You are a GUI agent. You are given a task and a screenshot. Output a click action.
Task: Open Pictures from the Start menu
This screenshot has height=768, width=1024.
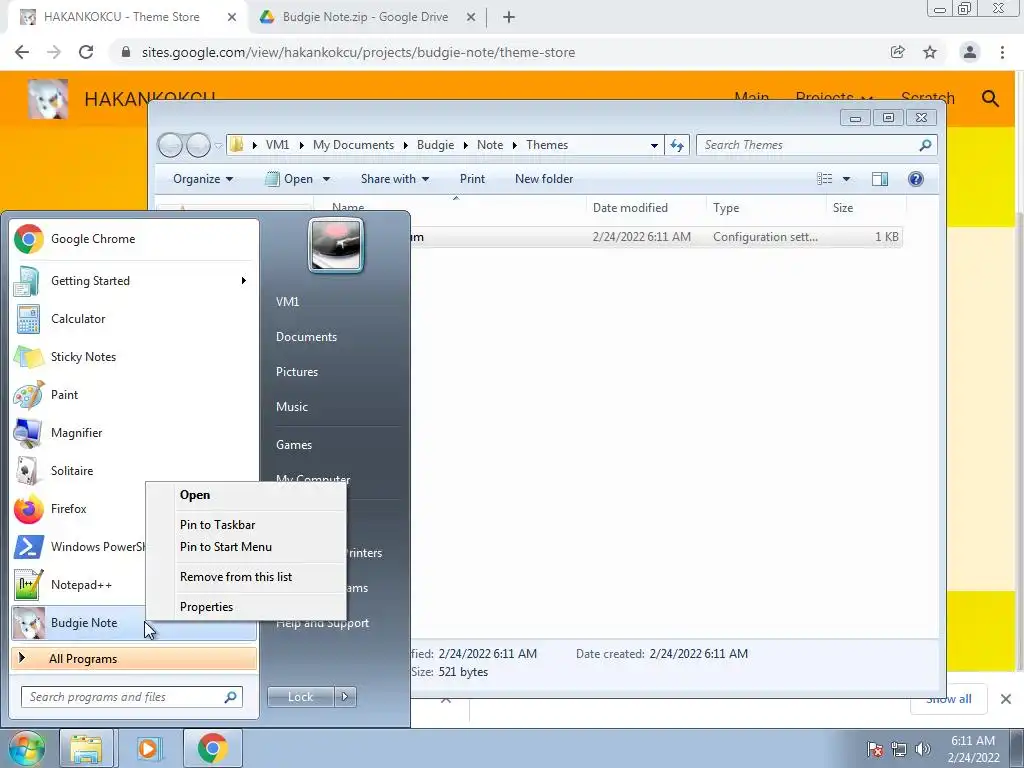click(296, 372)
